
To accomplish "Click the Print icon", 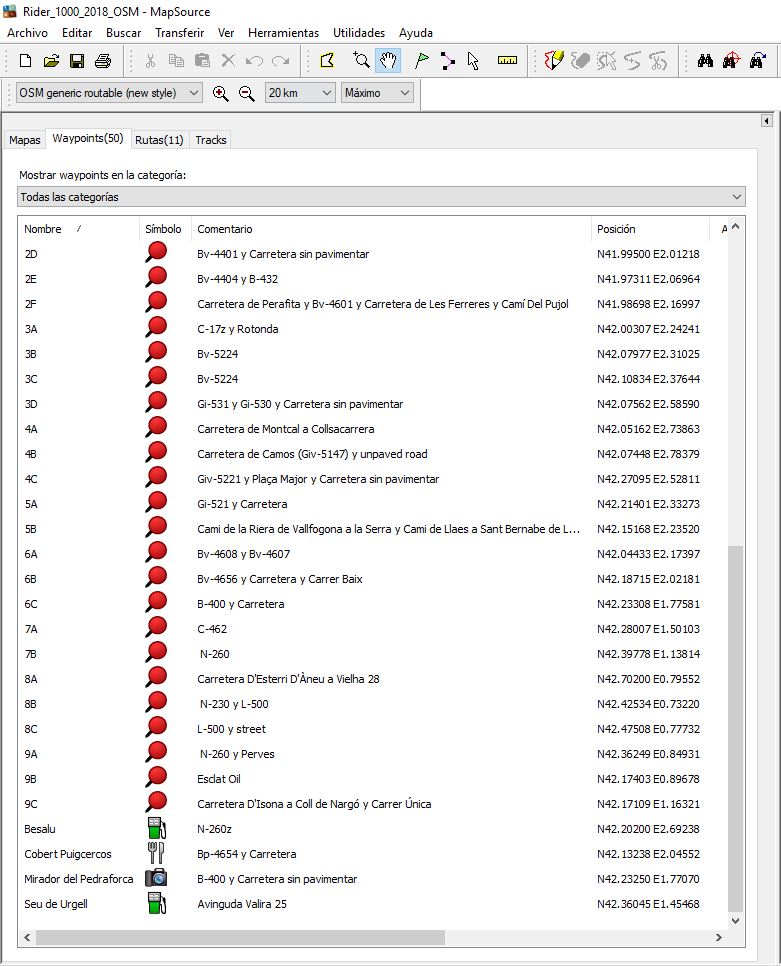I will pos(103,60).
